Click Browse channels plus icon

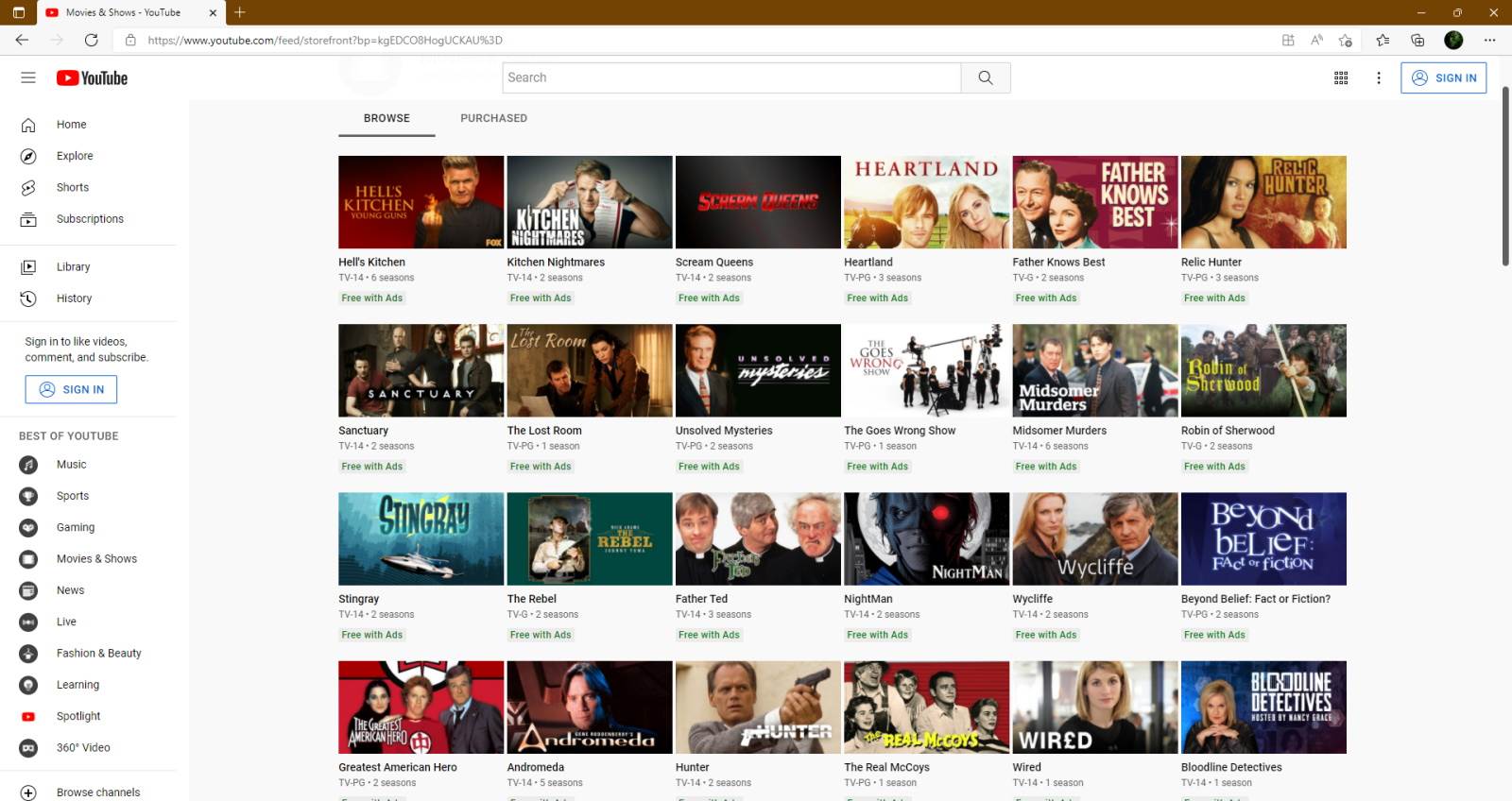[x=28, y=792]
